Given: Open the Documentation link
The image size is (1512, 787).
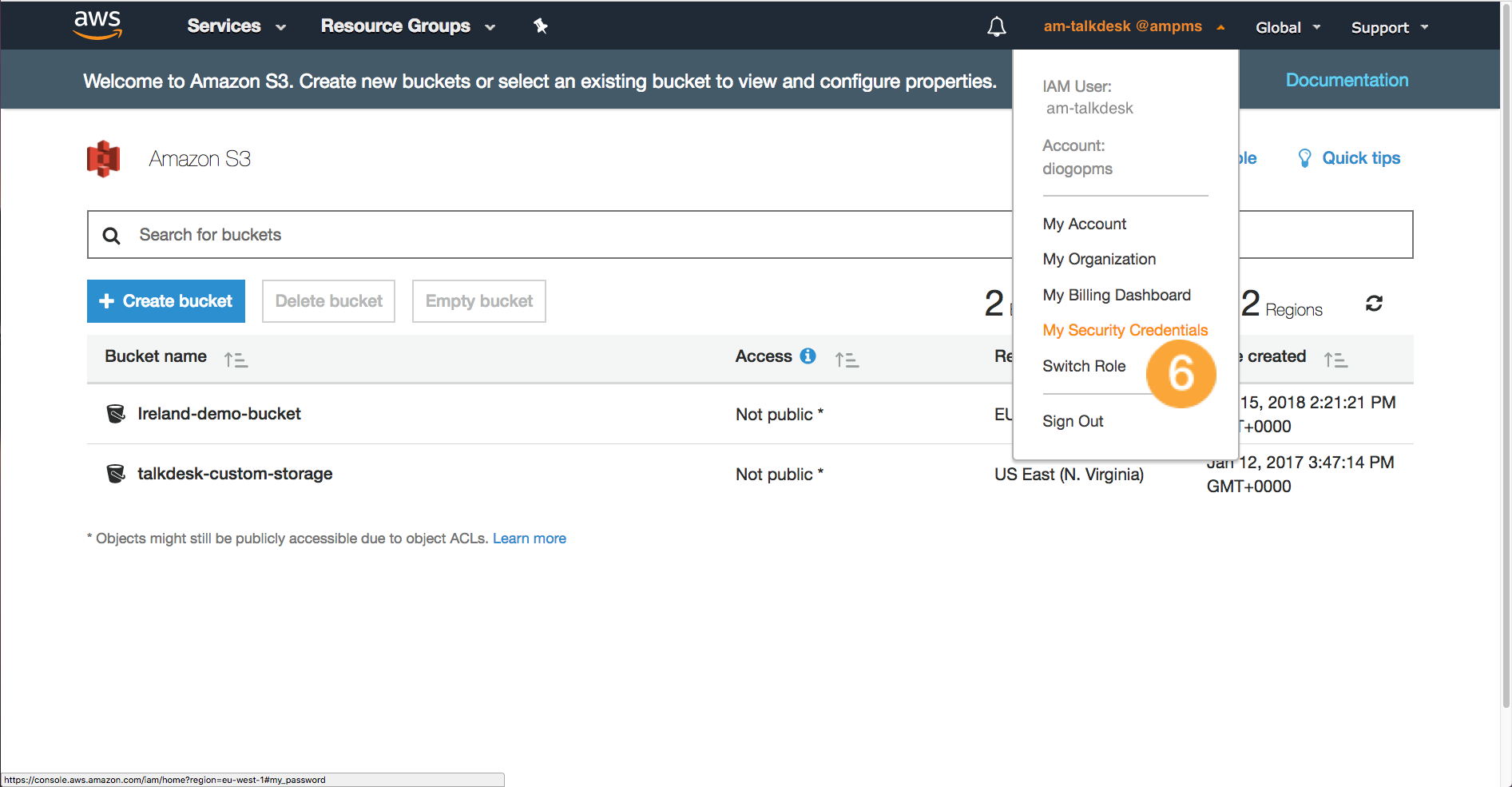Looking at the screenshot, I should tap(1347, 80).
